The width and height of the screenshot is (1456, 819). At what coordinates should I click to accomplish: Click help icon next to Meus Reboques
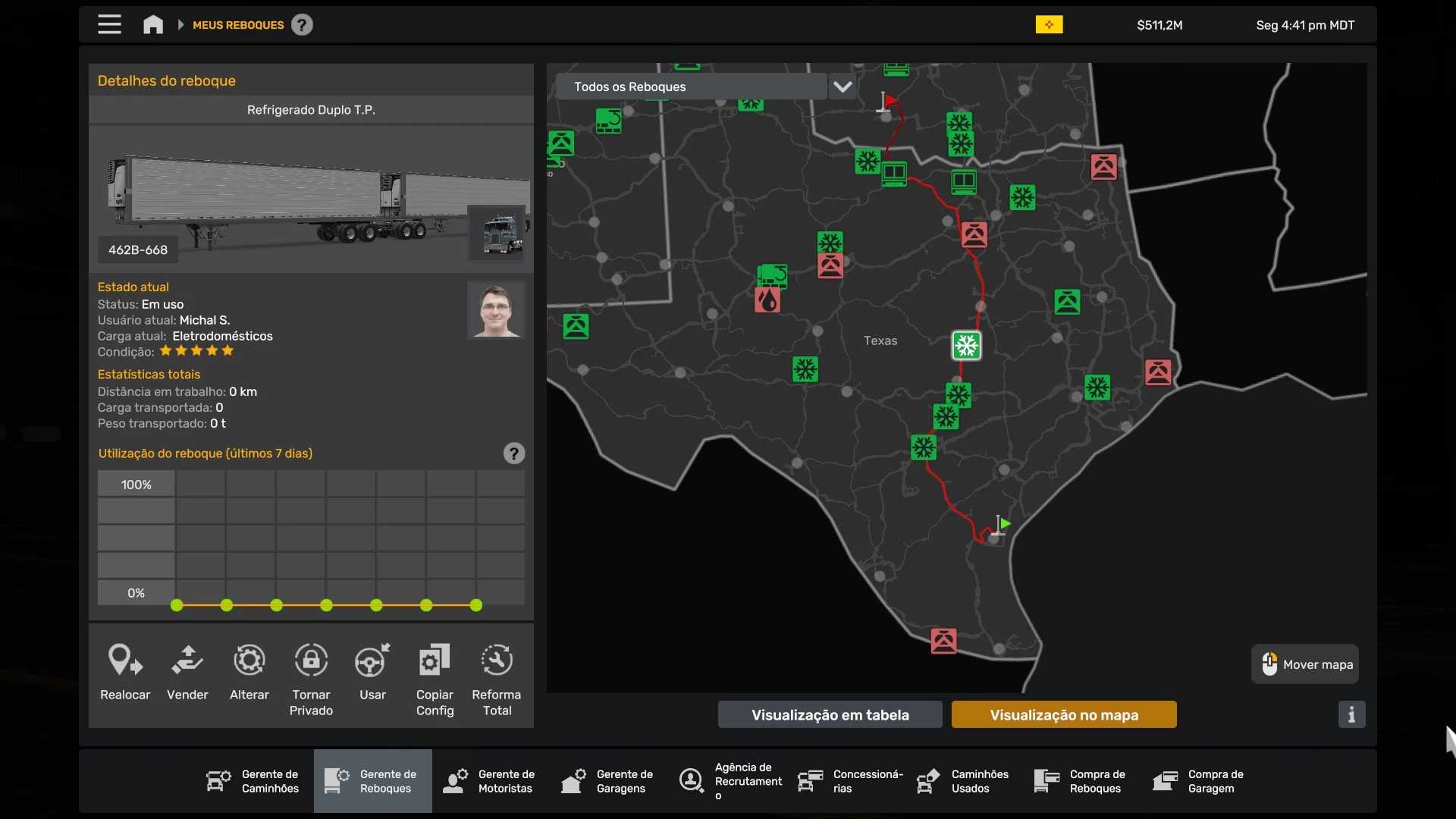(x=302, y=25)
